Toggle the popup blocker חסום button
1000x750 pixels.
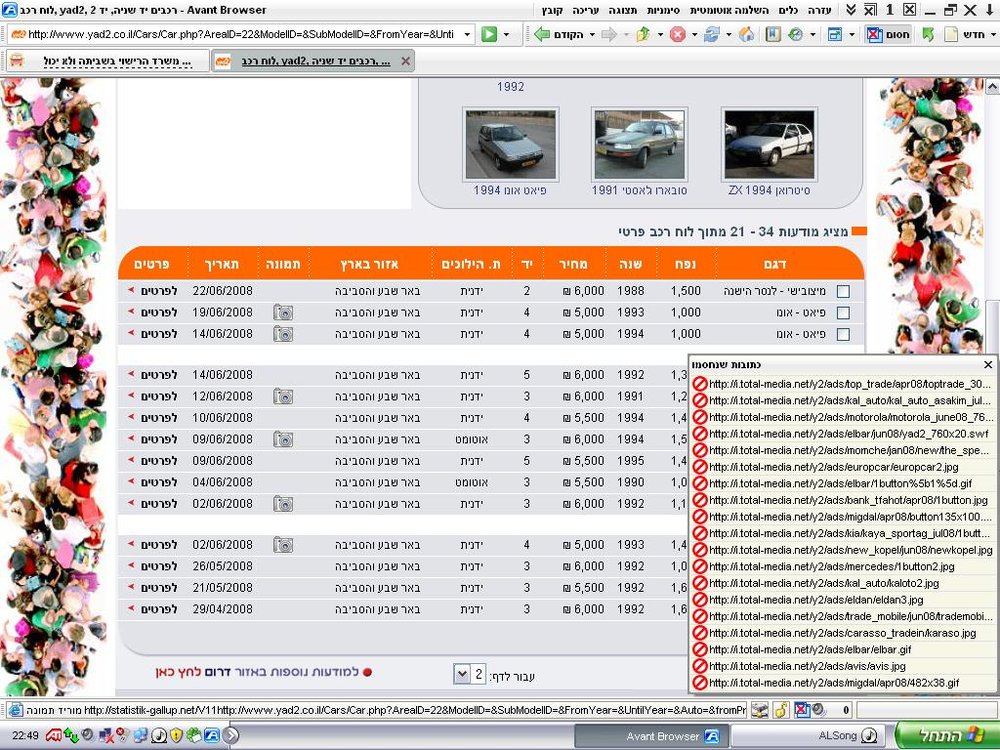[x=888, y=34]
